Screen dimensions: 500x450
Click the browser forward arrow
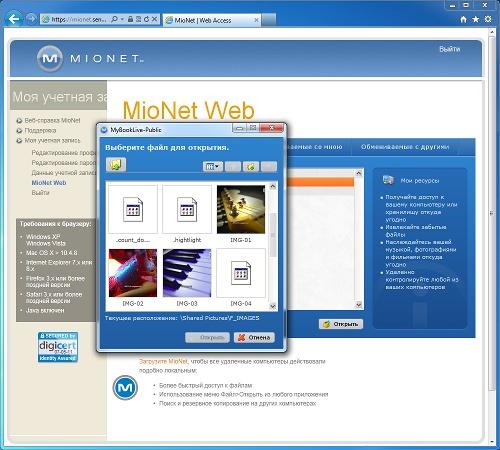coord(31,19)
